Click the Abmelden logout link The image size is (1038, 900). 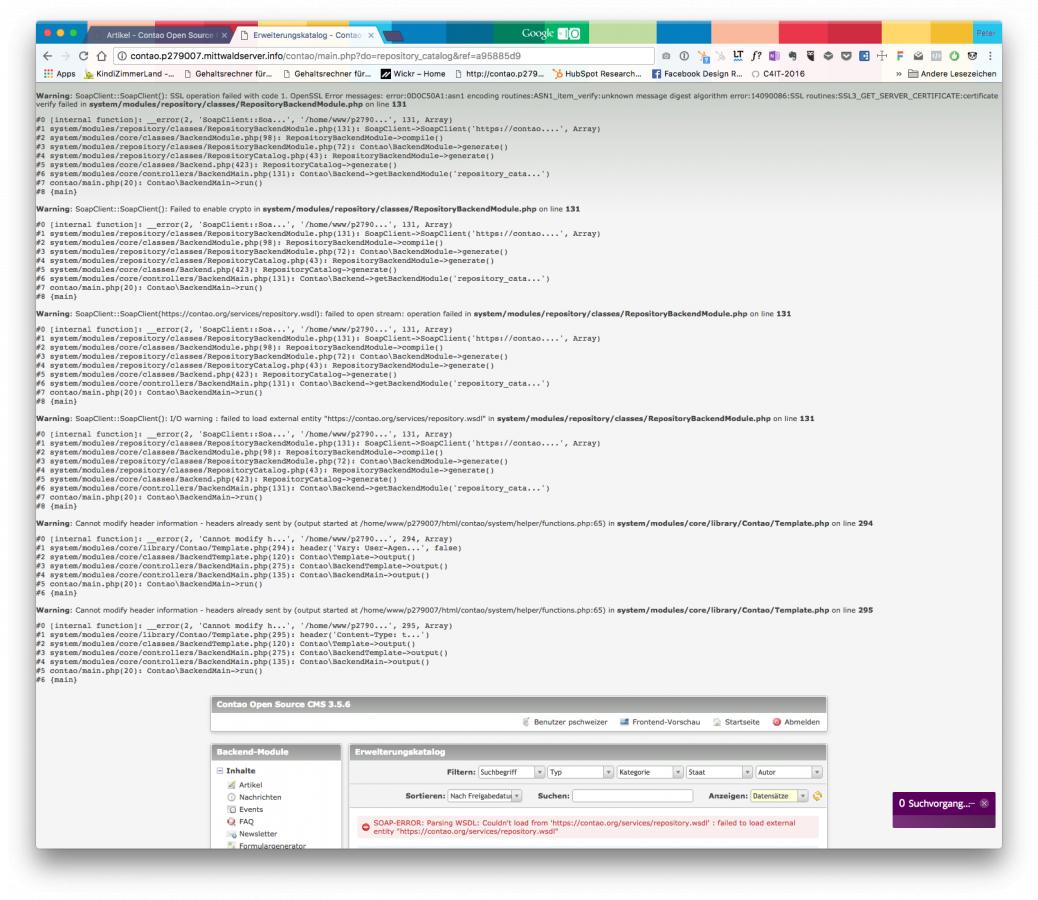795,722
